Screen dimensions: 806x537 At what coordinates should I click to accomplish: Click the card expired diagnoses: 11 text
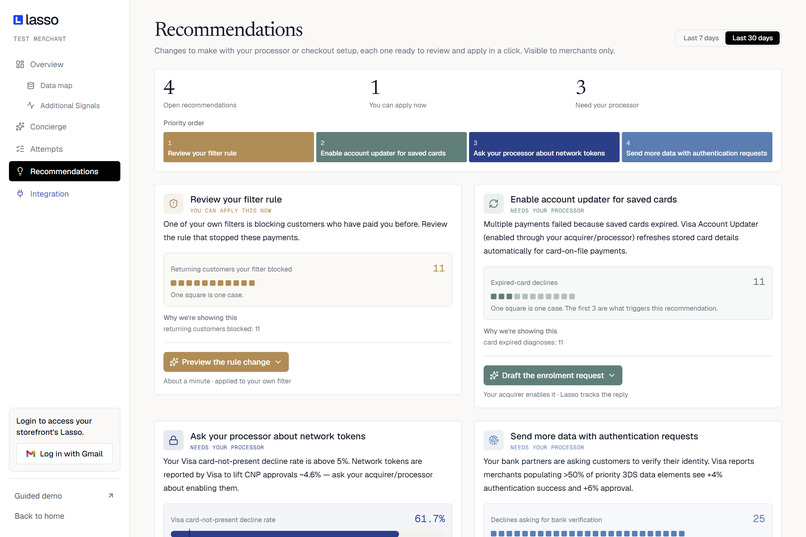[523, 342]
